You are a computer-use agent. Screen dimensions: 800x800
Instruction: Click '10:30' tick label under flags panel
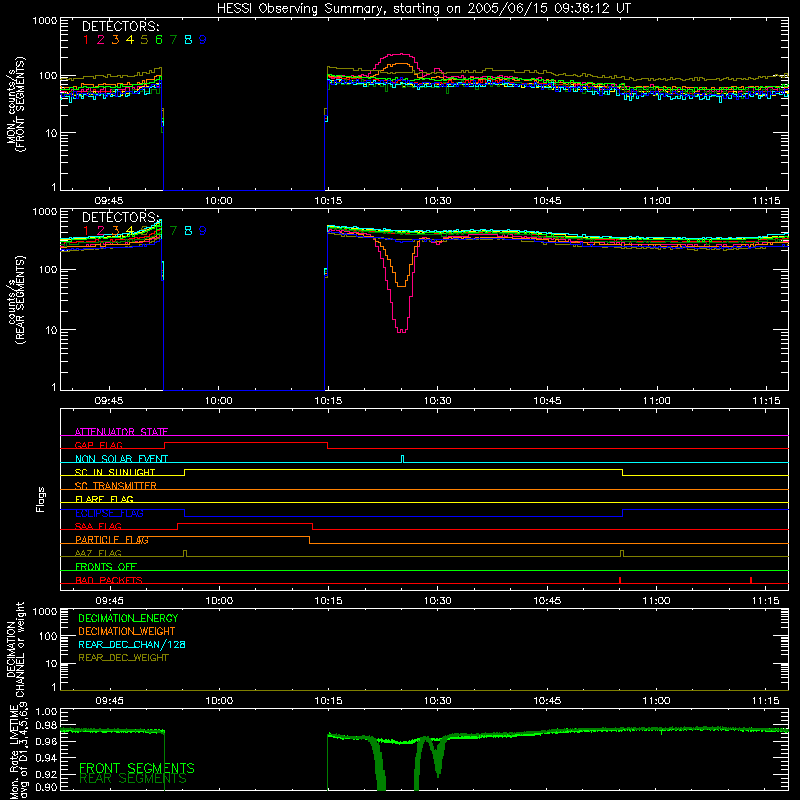437,600
